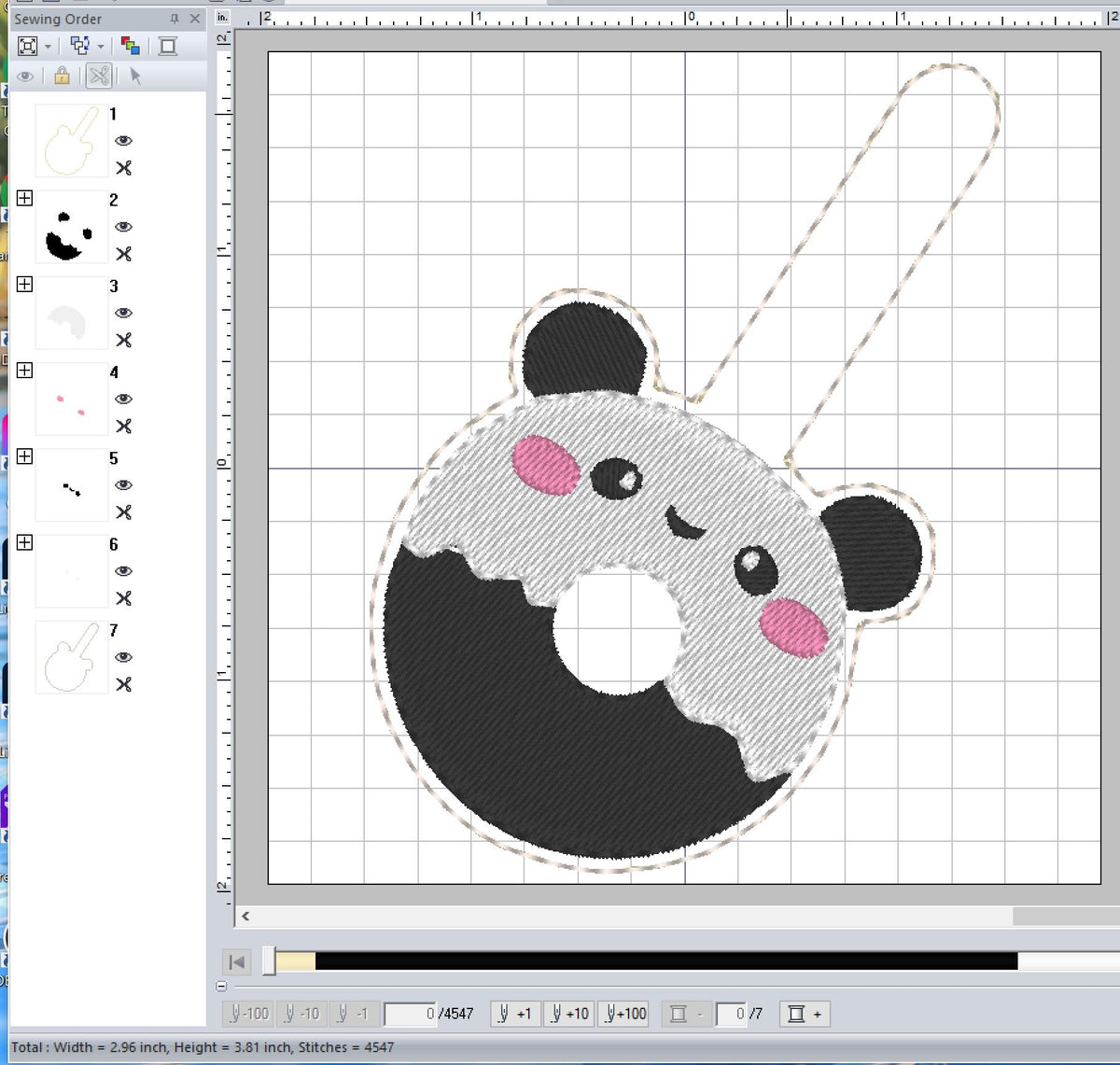
Task: Open the multi-select objects tool
Action: coord(79,45)
